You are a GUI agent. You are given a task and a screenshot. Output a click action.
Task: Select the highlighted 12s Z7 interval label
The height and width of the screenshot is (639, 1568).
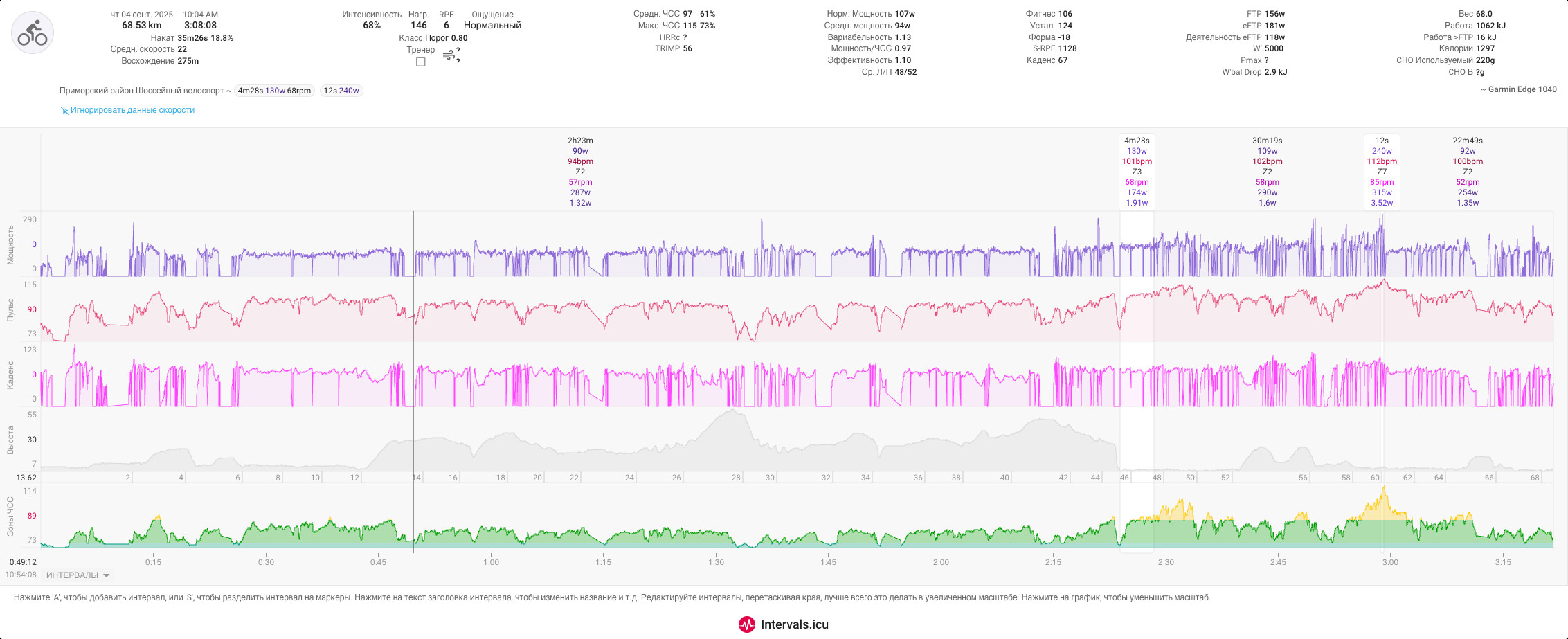1382,172
